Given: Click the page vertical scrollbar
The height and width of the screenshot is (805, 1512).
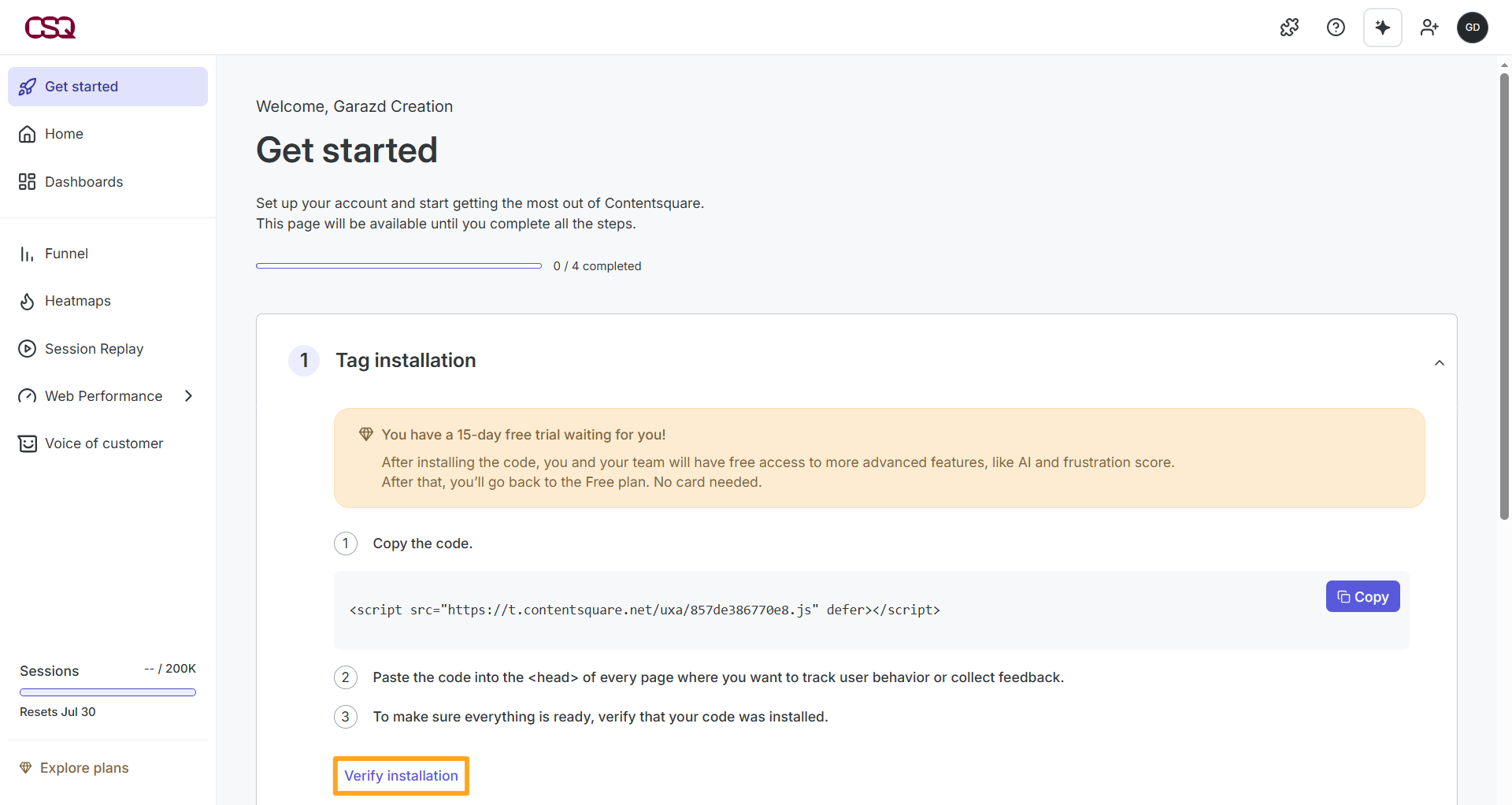Looking at the screenshot, I should pos(1504,296).
